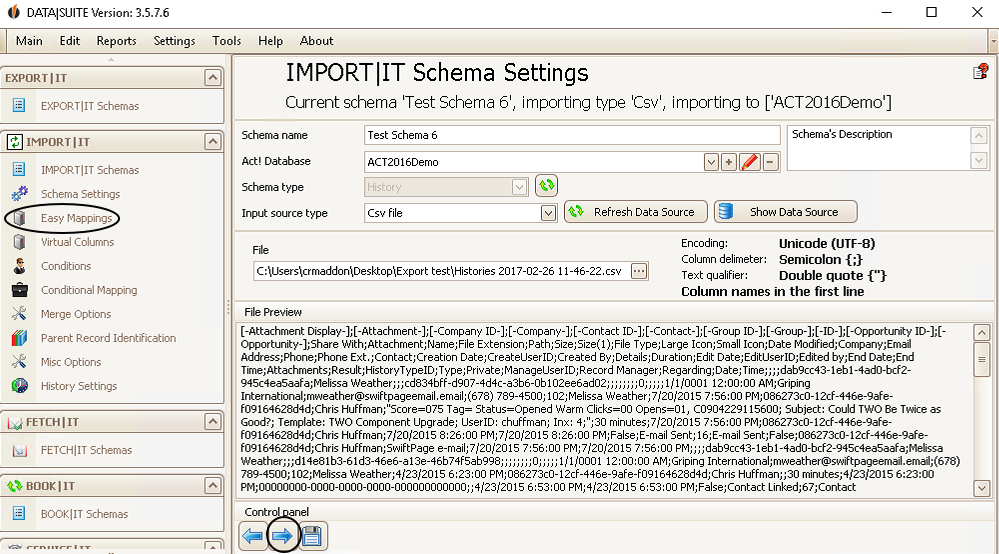The width and height of the screenshot is (999, 554).
Task: Click Refresh Data Source button
Action: coord(636,212)
